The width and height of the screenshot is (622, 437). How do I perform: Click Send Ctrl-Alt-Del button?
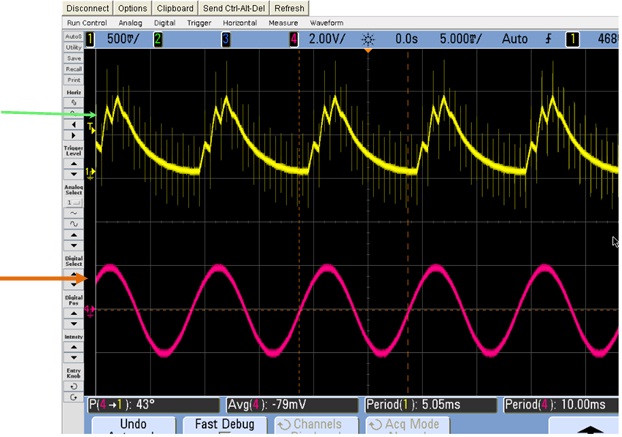tap(234, 8)
